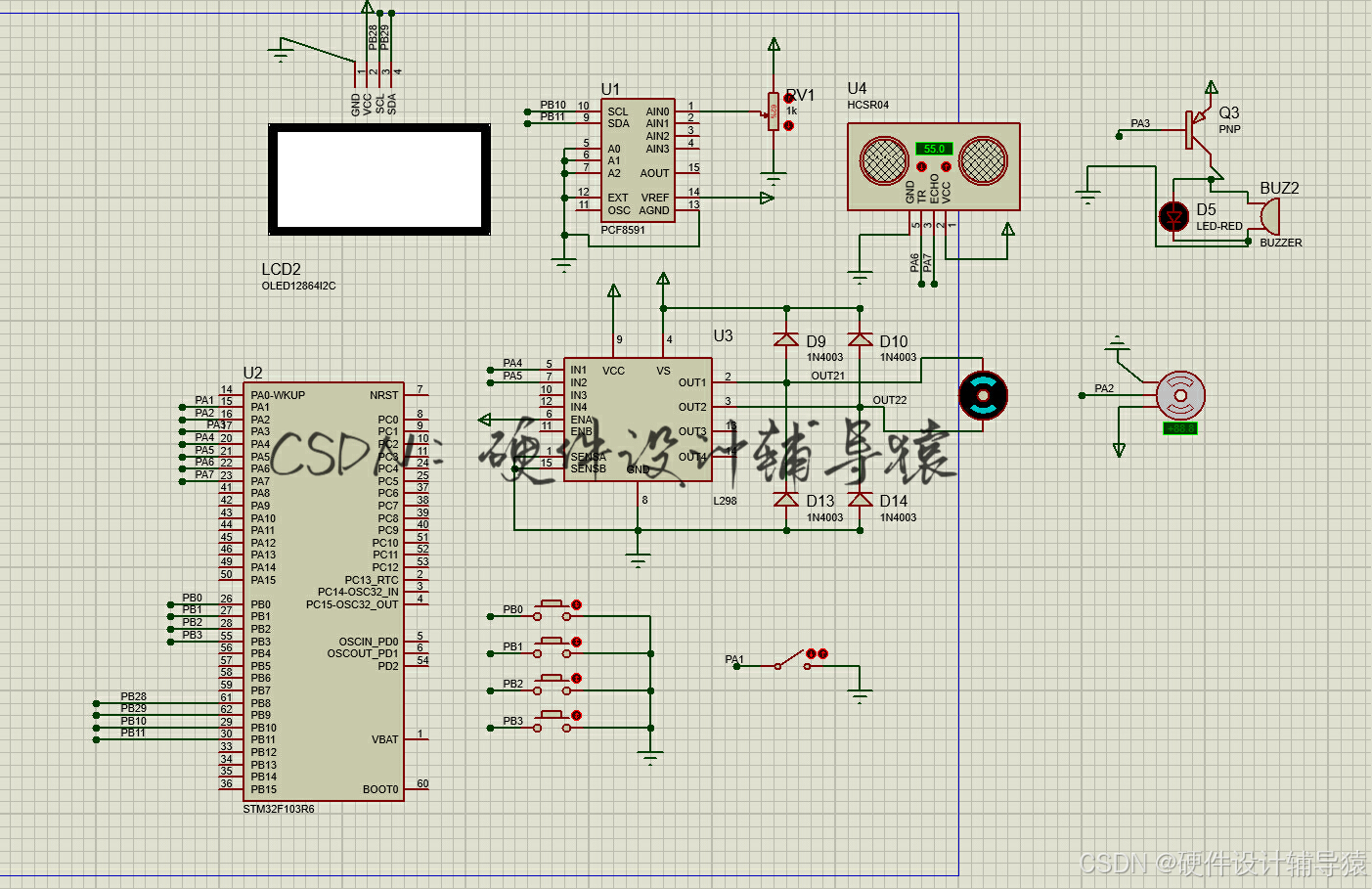Increase RV1 with its up-arrow dot
Screen dimensions: 1372x889
[x=789, y=97]
